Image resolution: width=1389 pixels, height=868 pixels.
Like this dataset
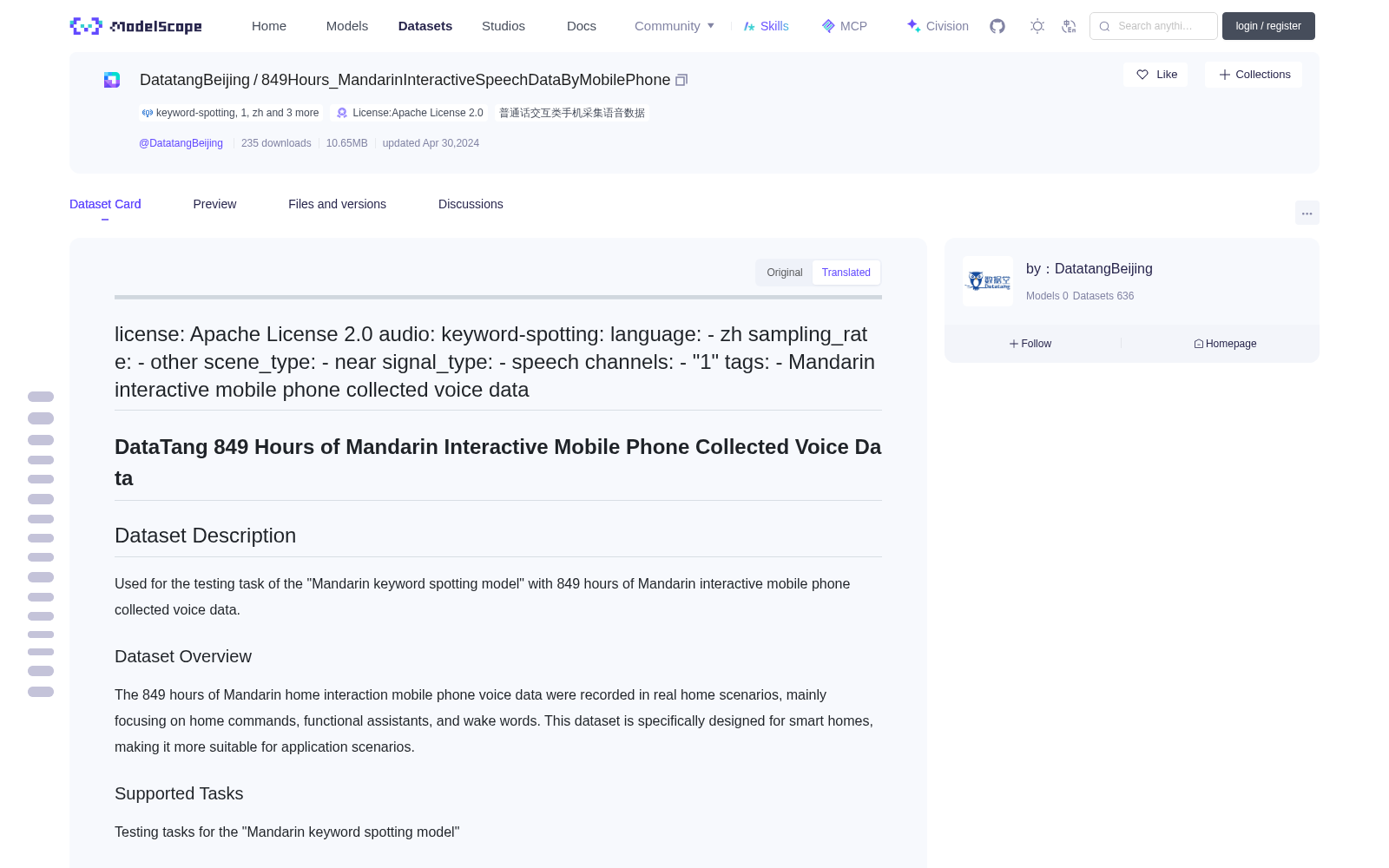(1155, 75)
